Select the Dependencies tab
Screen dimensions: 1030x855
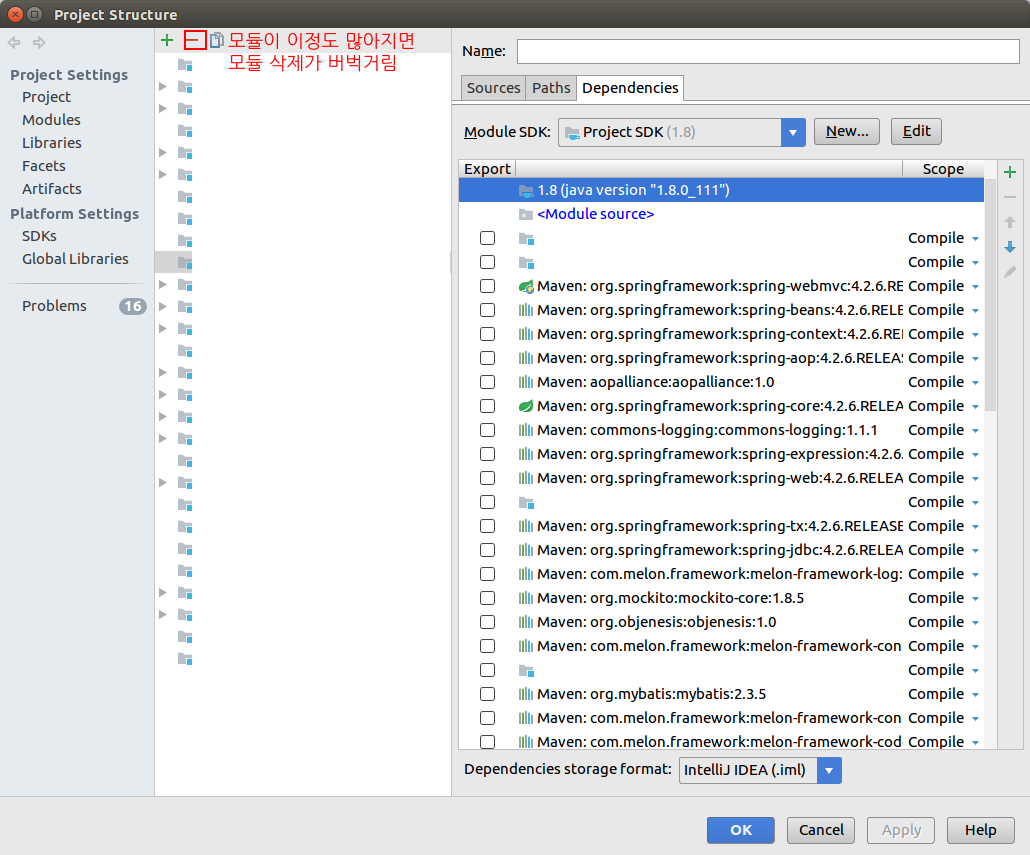(630, 88)
